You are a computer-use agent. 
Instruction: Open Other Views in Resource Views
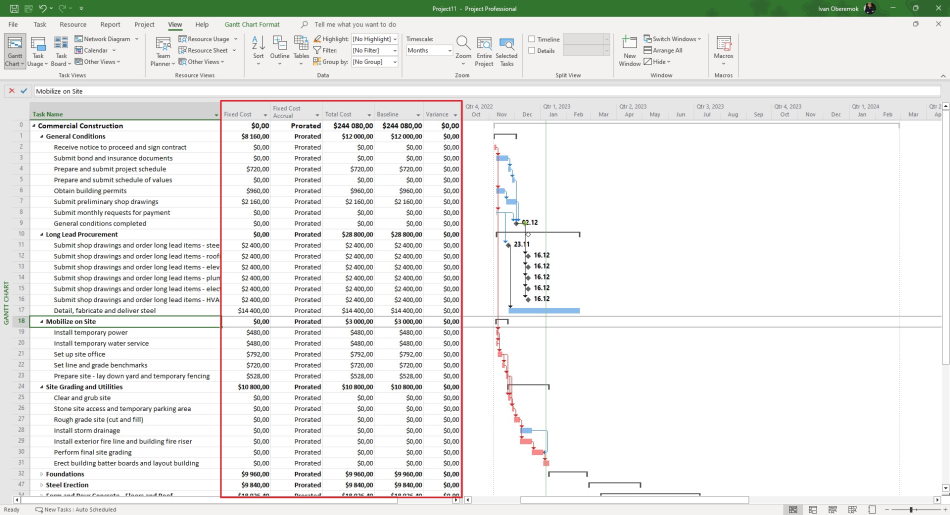(x=201, y=62)
